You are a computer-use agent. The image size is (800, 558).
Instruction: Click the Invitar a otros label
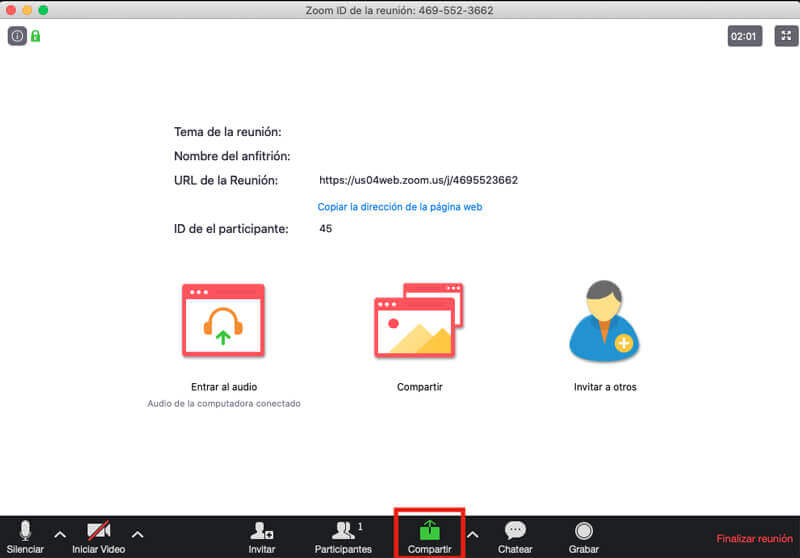[605, 387]
